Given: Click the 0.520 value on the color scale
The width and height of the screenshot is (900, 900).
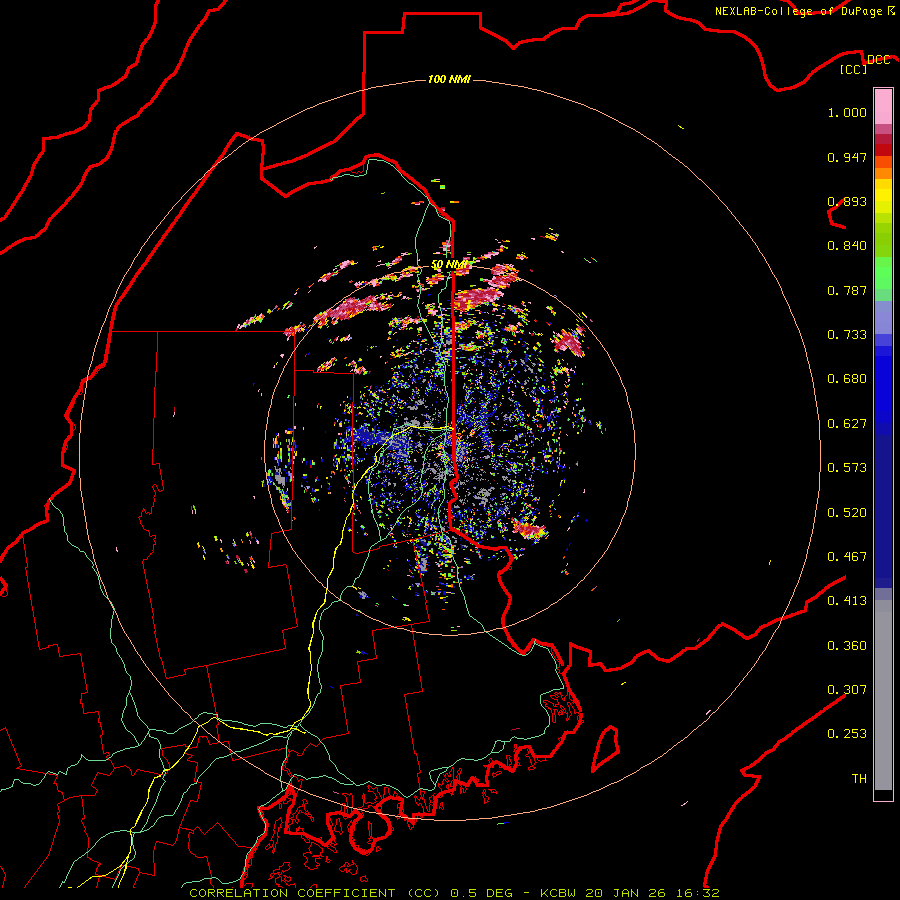Looking at the screenshot, I should pos(847,513).
